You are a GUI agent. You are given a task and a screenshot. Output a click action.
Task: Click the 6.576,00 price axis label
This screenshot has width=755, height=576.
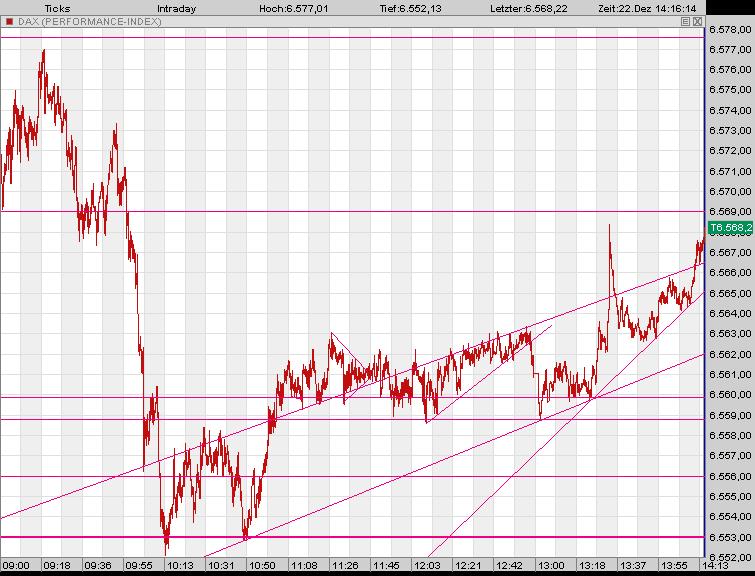pos(731,70)
